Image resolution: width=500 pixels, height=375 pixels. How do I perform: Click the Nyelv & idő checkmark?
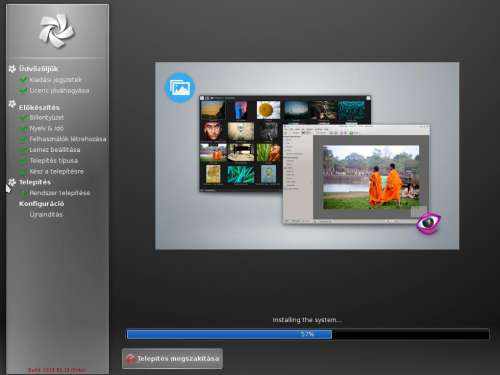point(24,128)
